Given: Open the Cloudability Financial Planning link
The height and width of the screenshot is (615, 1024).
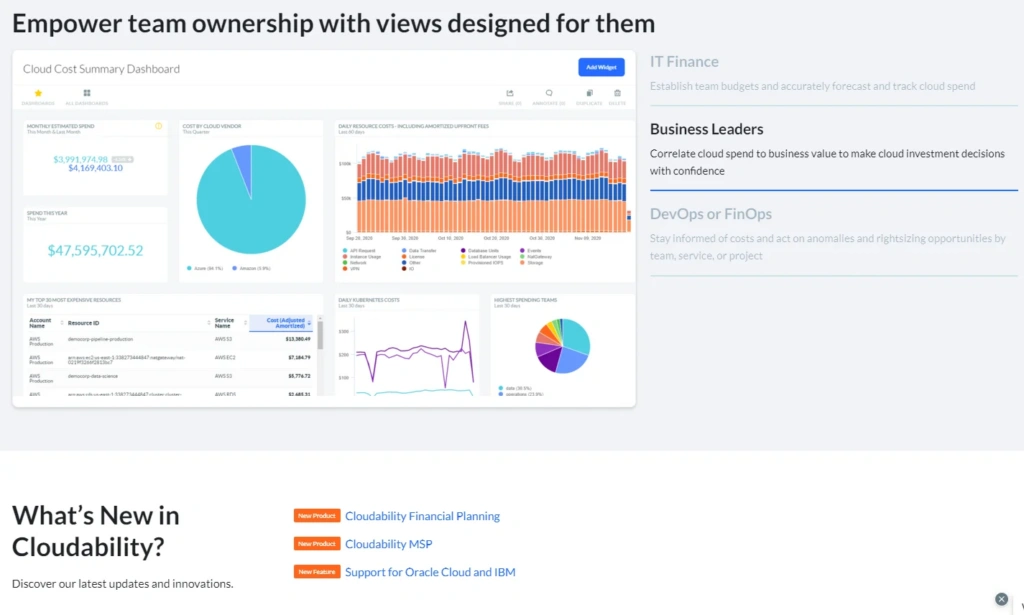Looking at the screenshot, I should tap(422, 516).
